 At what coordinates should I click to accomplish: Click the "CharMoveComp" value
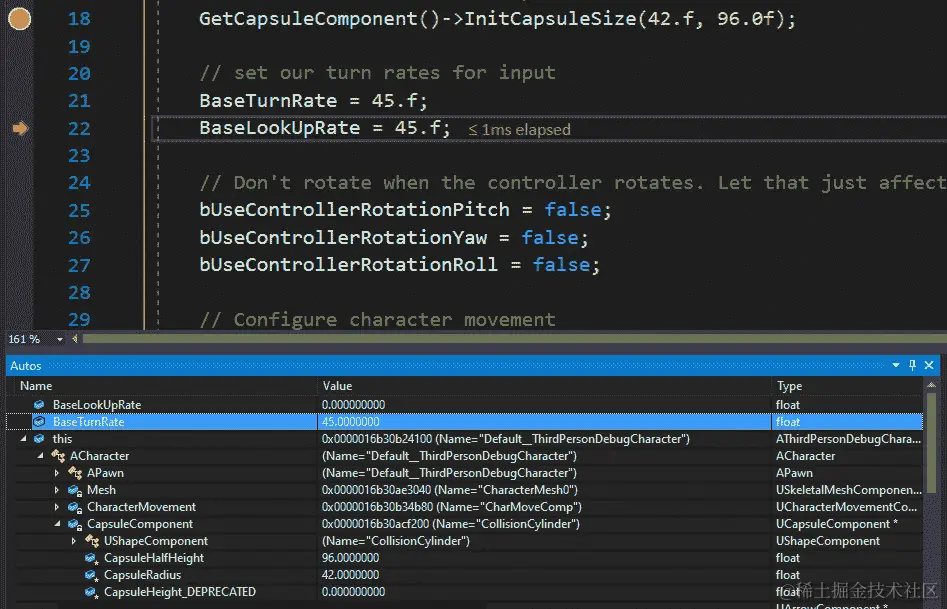tap(452, 507)
